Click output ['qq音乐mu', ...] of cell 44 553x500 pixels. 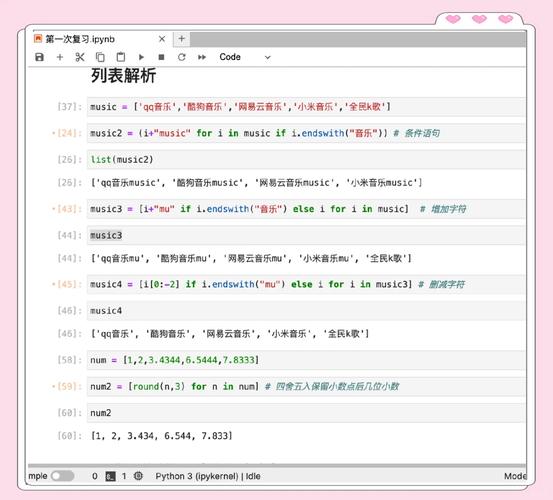click(251, 258)
